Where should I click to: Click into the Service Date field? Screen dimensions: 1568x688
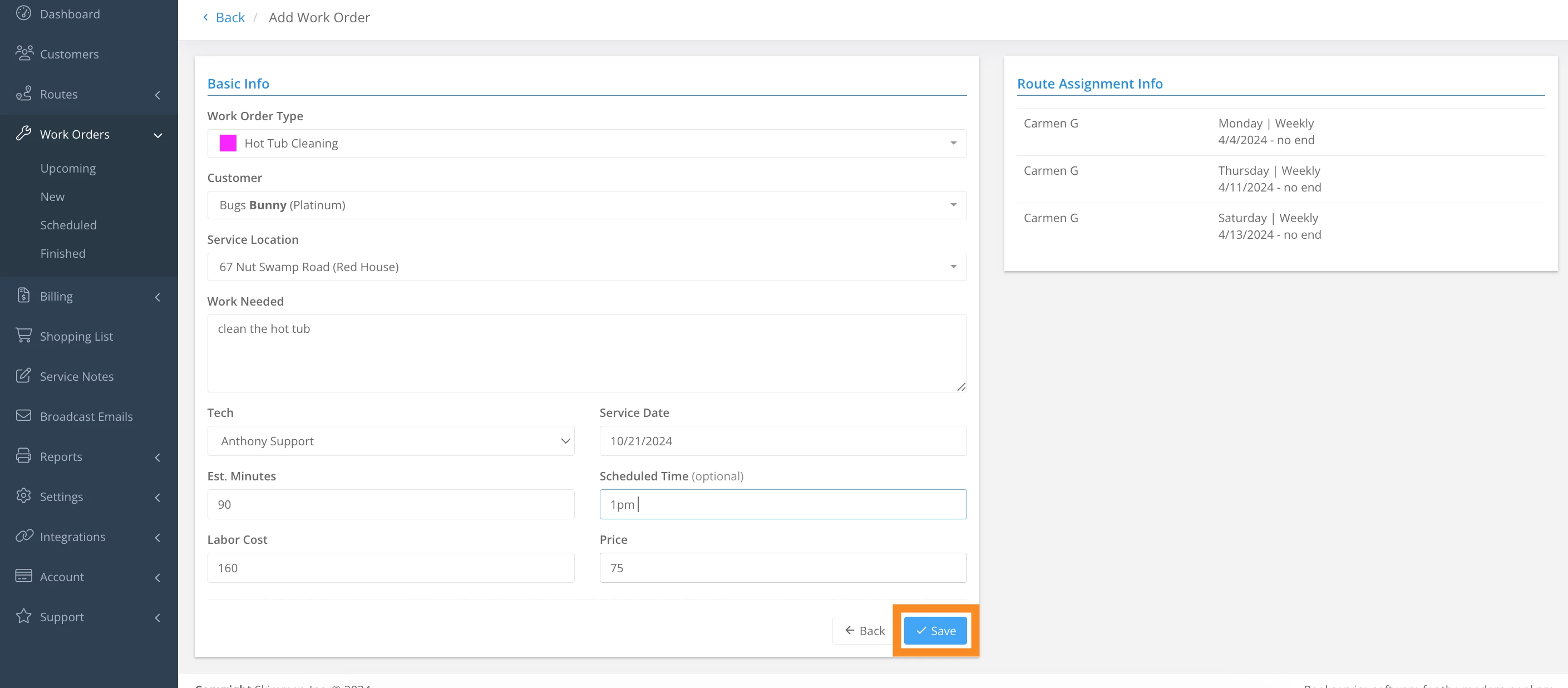pos(782,441)
